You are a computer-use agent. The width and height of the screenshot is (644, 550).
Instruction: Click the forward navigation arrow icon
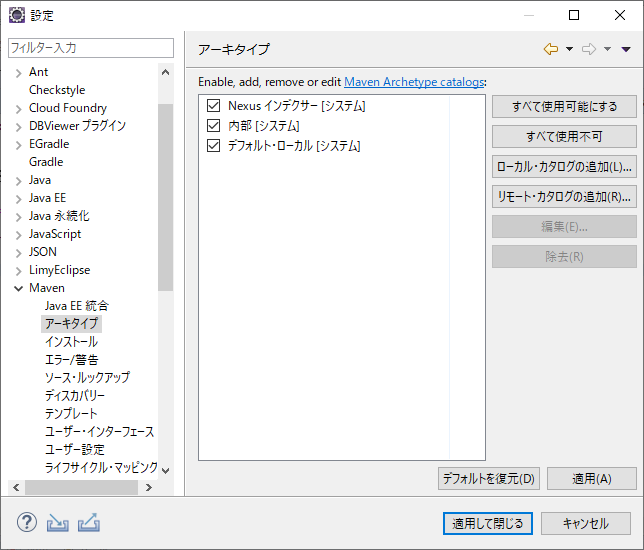point(589,49)
